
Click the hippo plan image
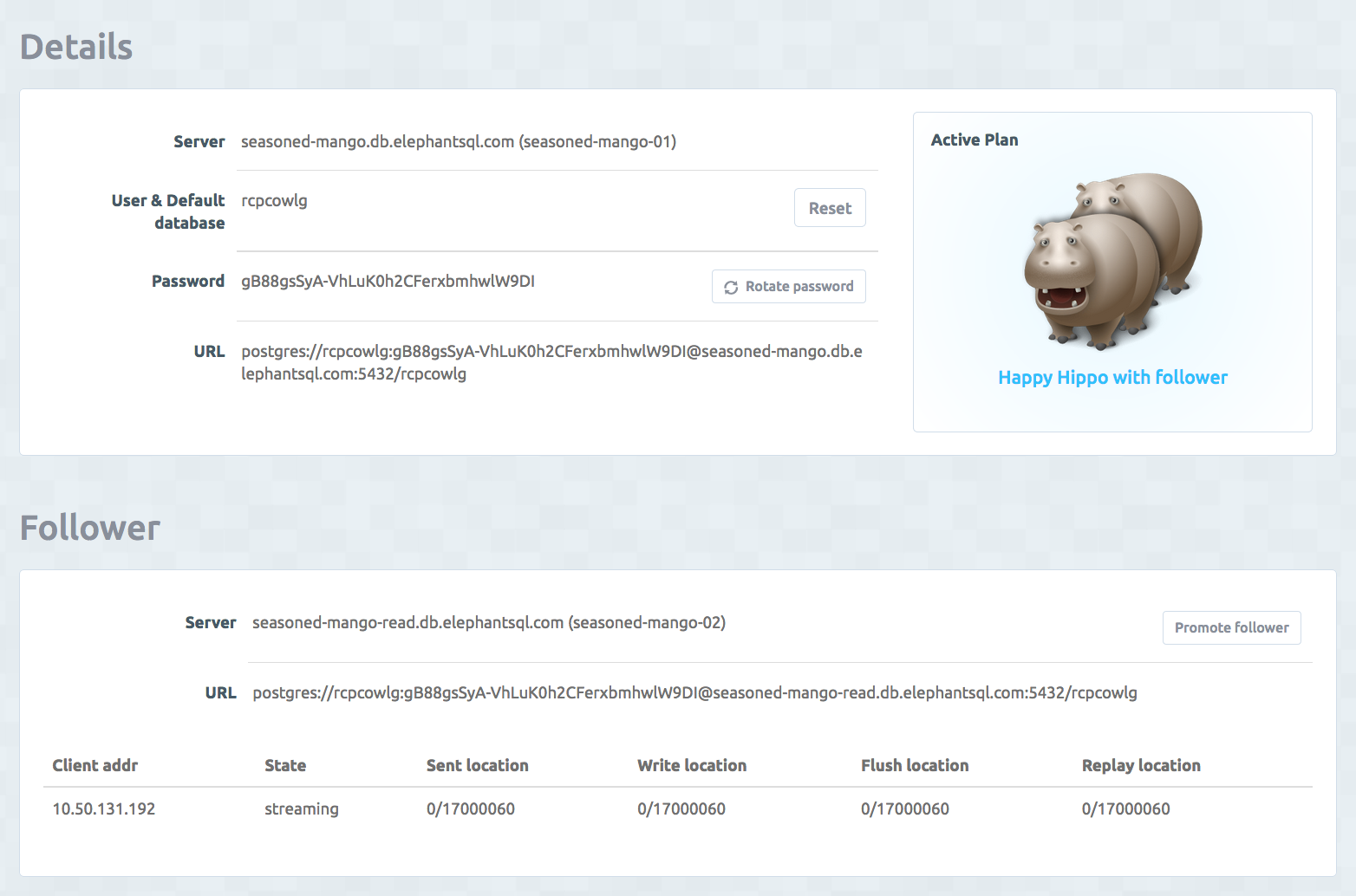tap(1112, 261)
